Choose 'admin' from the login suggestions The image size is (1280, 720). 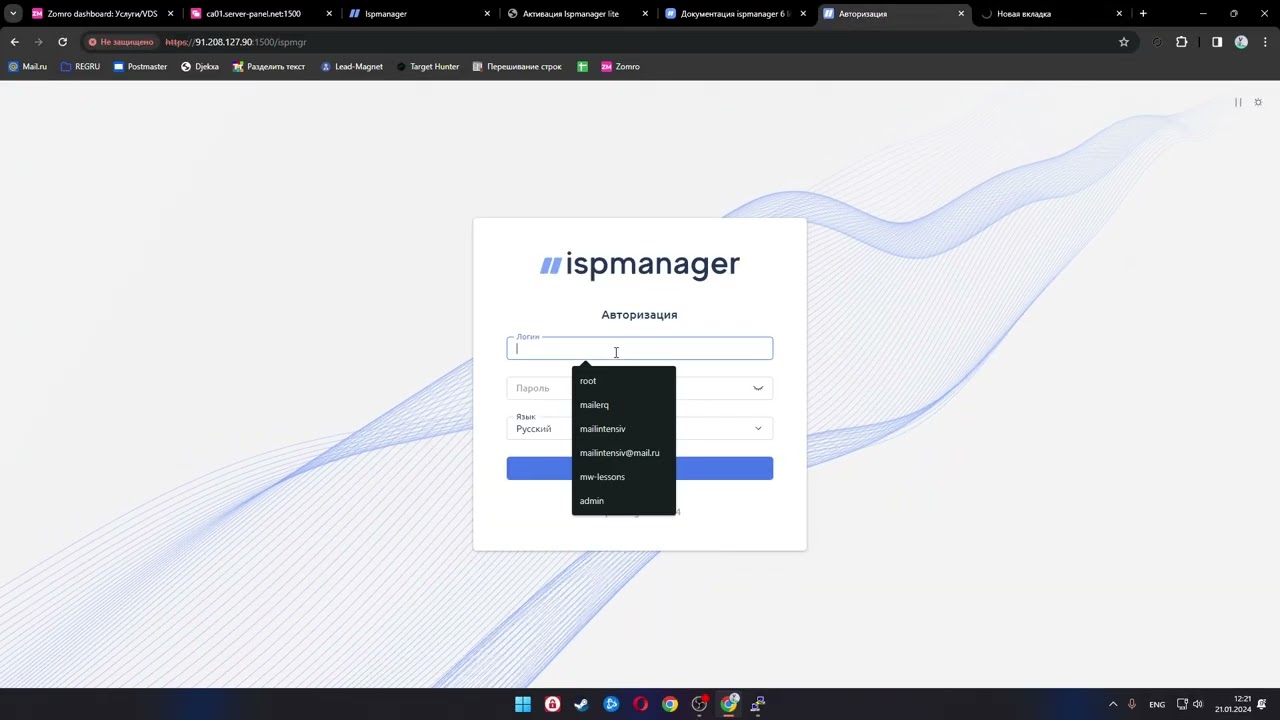tap(624, 501)
